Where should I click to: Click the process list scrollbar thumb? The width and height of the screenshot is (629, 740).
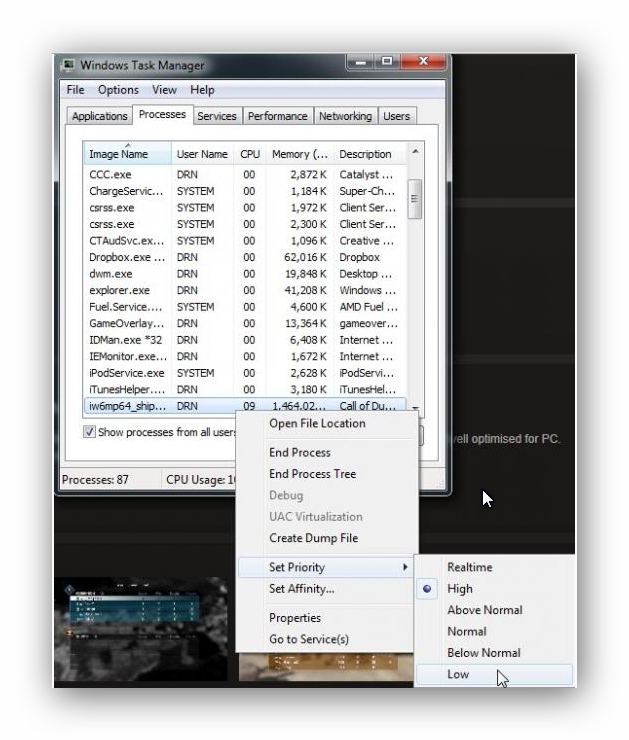point(414,199)
